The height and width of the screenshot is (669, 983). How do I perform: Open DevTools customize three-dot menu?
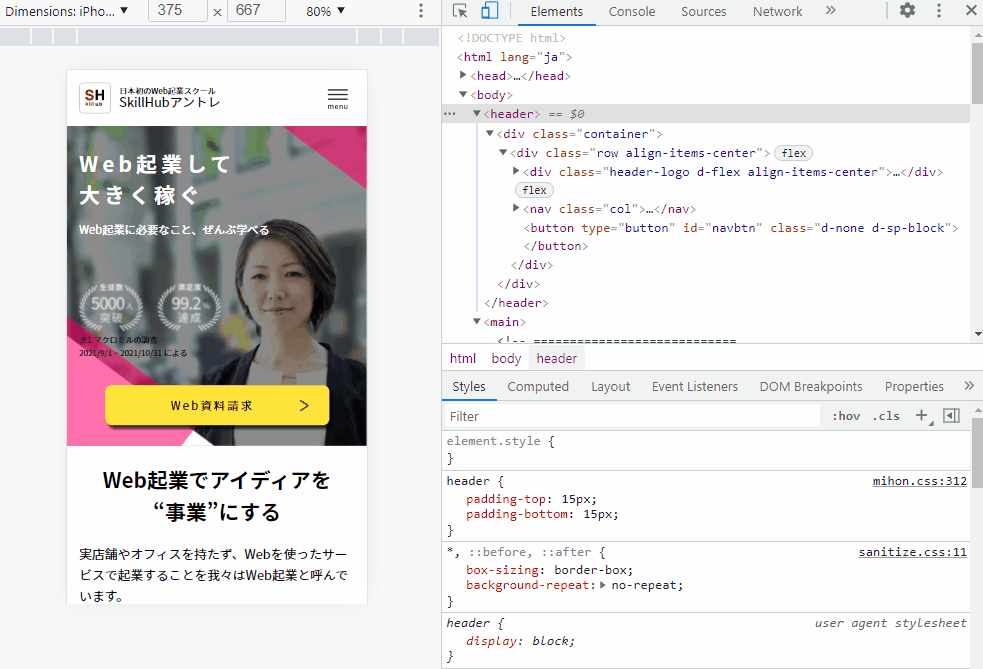938,10
